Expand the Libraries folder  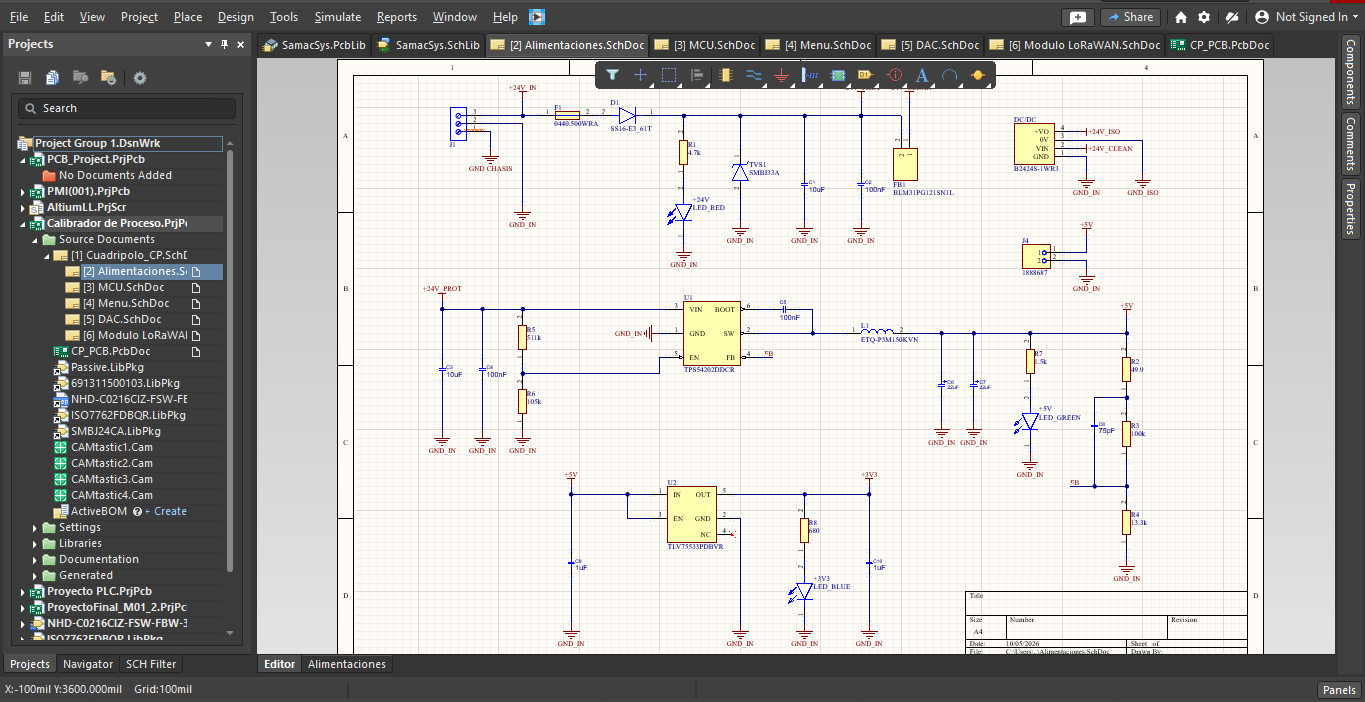[35, 543]
